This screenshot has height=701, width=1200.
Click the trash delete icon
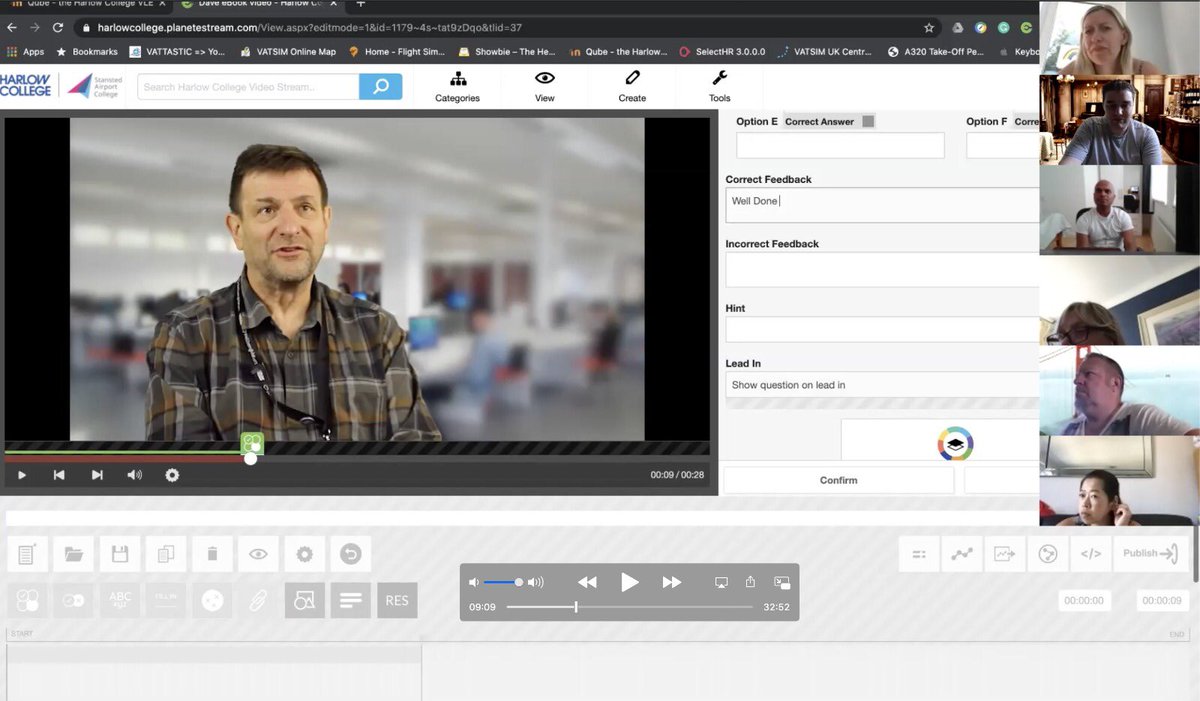click(212, 554)
